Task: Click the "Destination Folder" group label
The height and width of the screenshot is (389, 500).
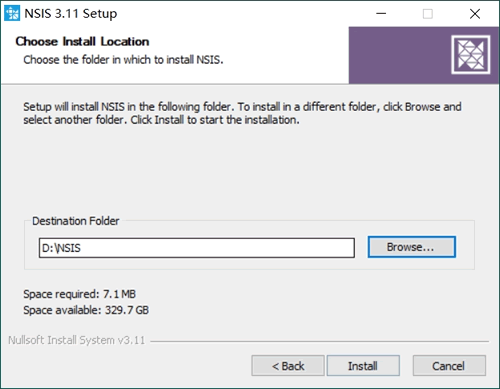Action: tap(76, 221)
